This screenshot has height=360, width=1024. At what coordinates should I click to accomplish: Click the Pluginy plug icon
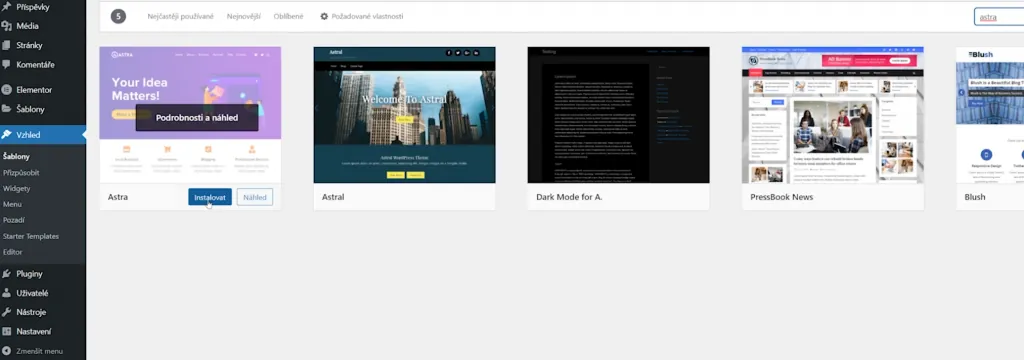coord(7,274)
